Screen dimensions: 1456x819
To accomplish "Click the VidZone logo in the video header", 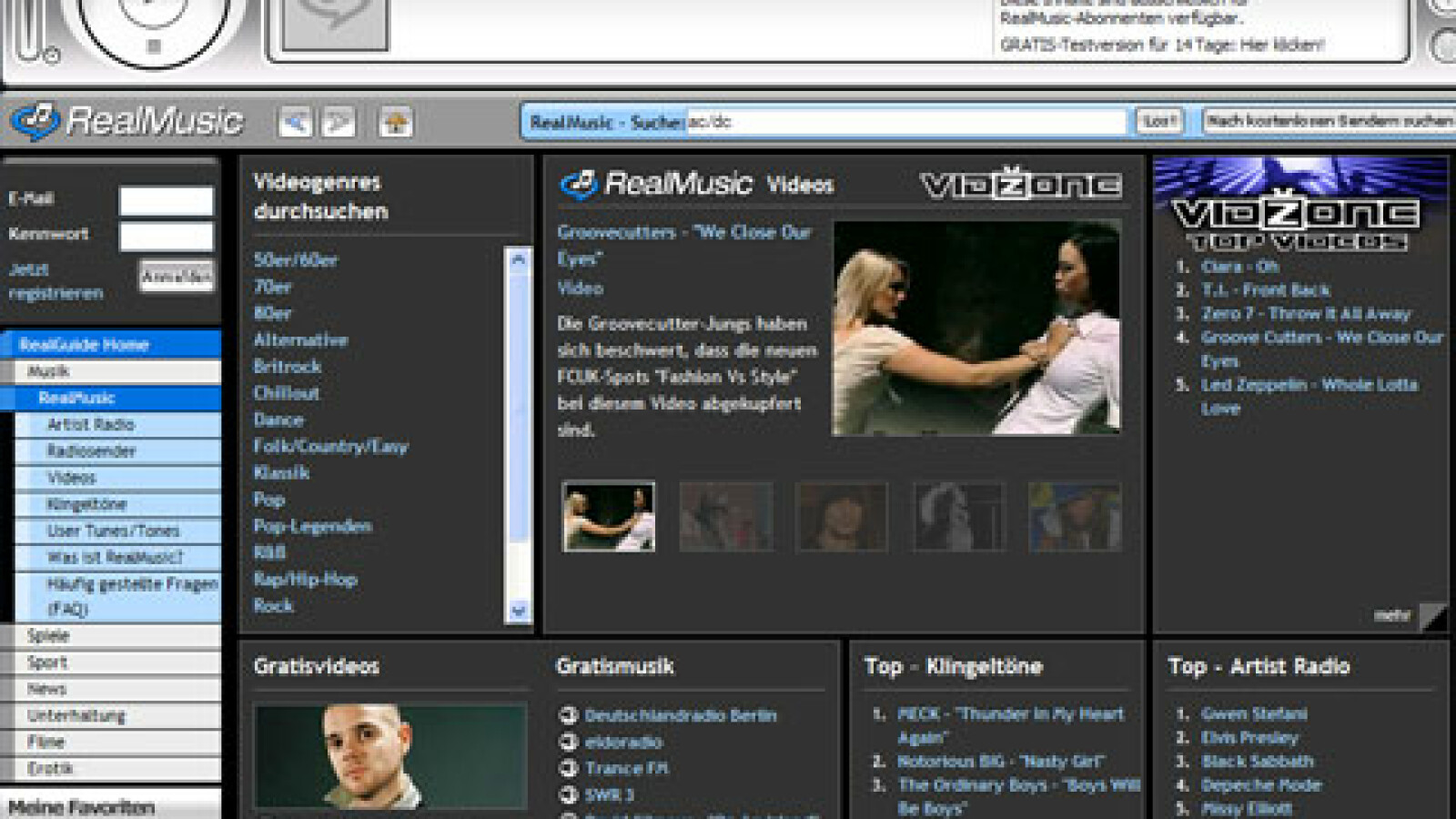I will [x=1020, y=185].
